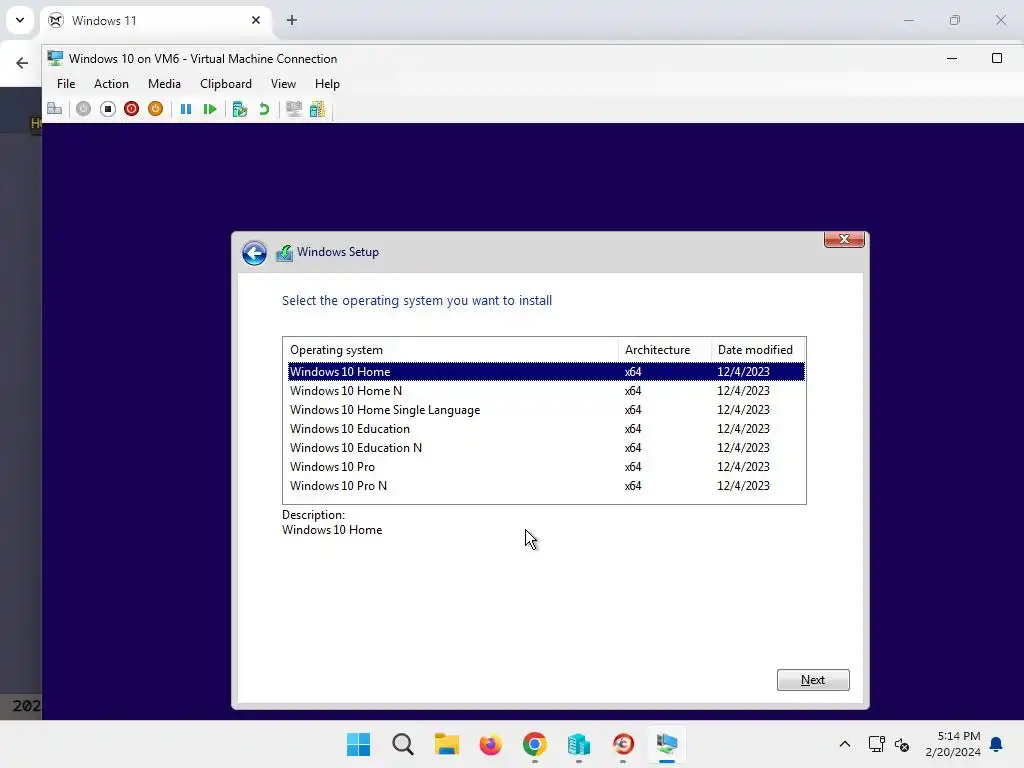
Task: Show hidden tray icons chevron
Action: coord(844,744)
